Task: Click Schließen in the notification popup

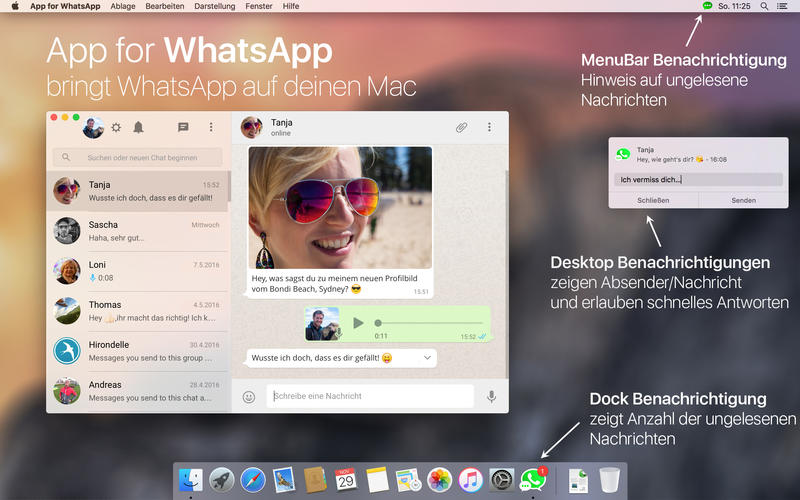Action: [653, 200]
